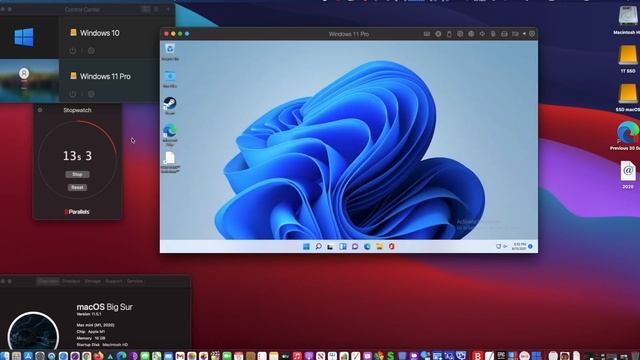
Task: Open Search in the Windows 11 taskbar
Action: [x=318, y=247]
